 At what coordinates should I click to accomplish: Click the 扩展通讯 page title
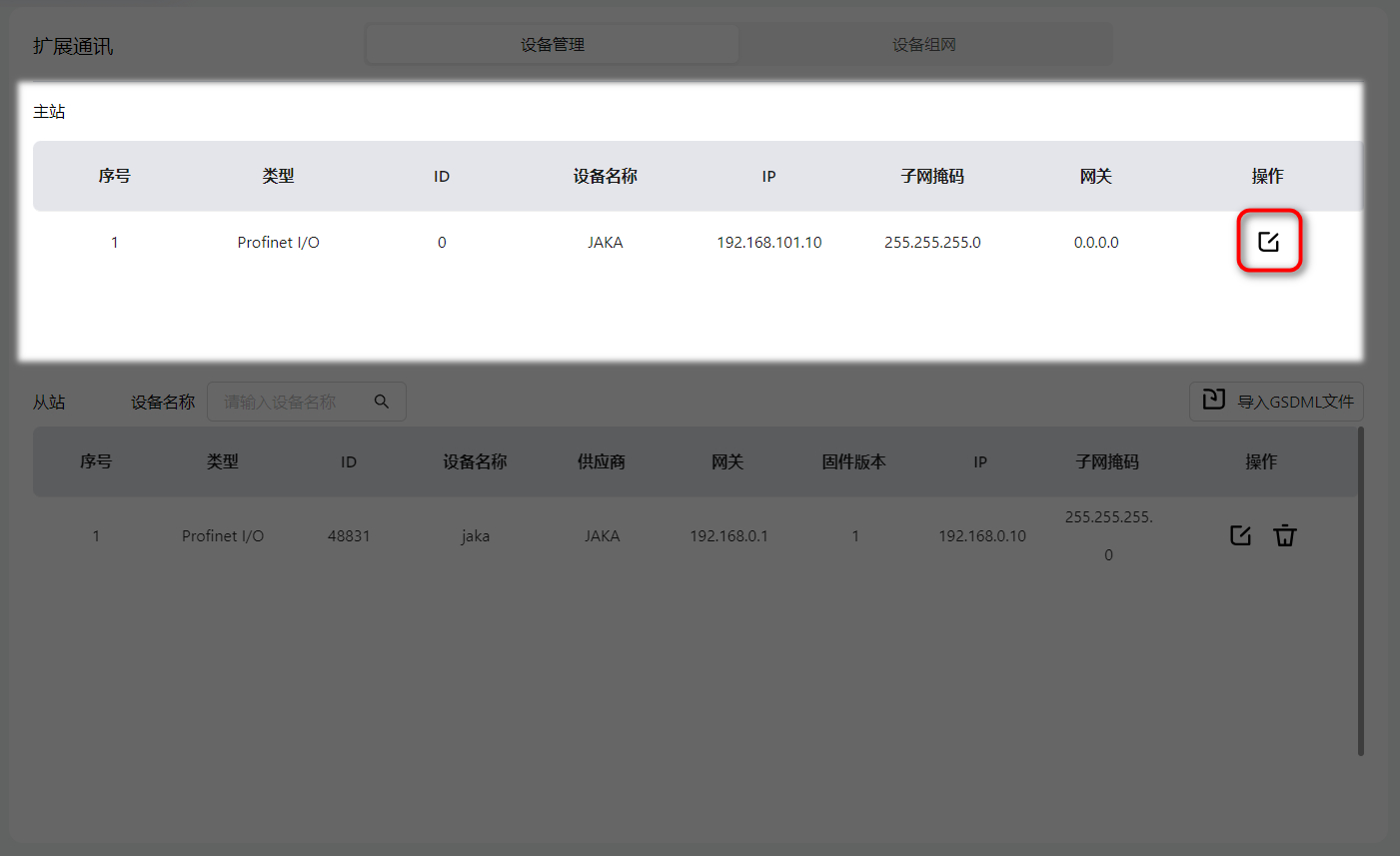tap(73, 47)
